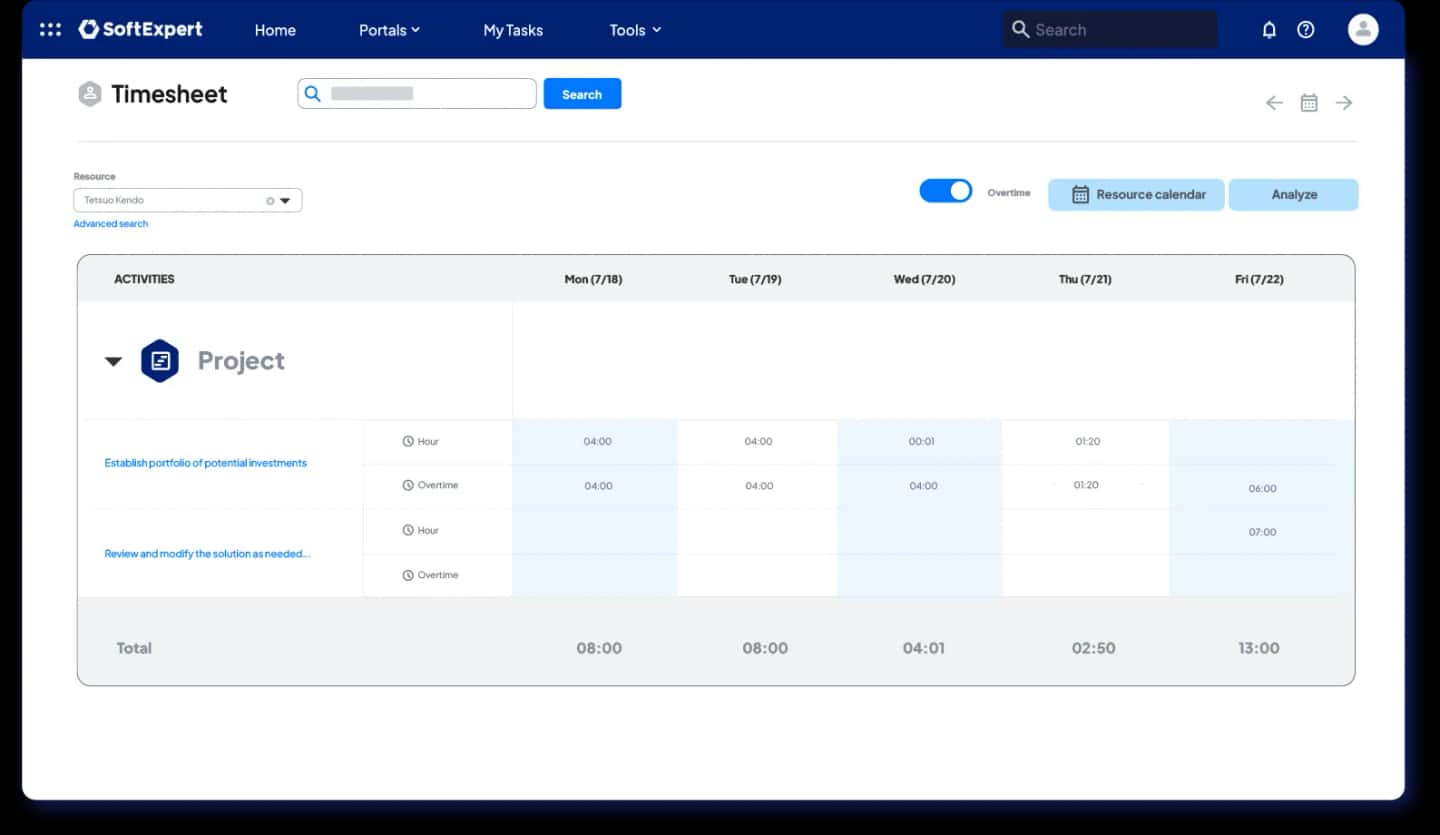Select Wednesday Hour cell 00:01

(x=921, y=441)
